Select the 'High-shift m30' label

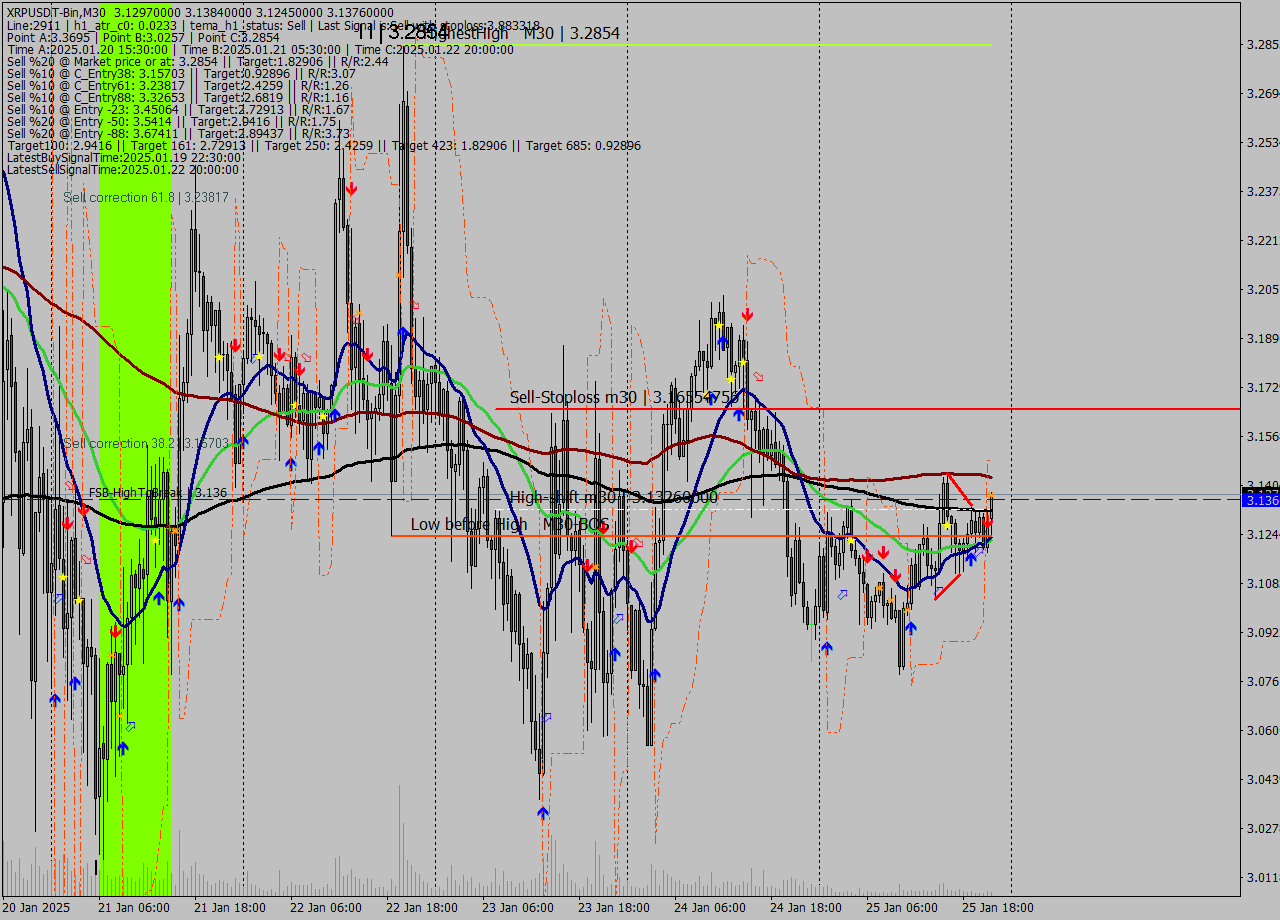click(614, 497)
